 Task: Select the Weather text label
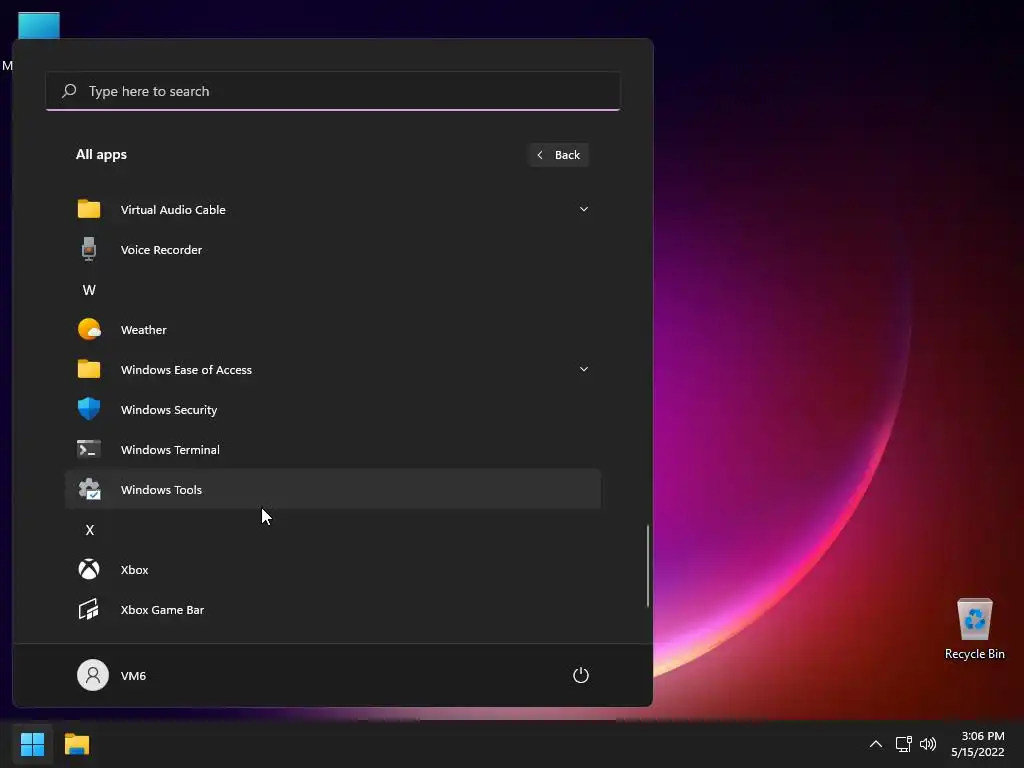pyautogui.click(x=144, y=330)
